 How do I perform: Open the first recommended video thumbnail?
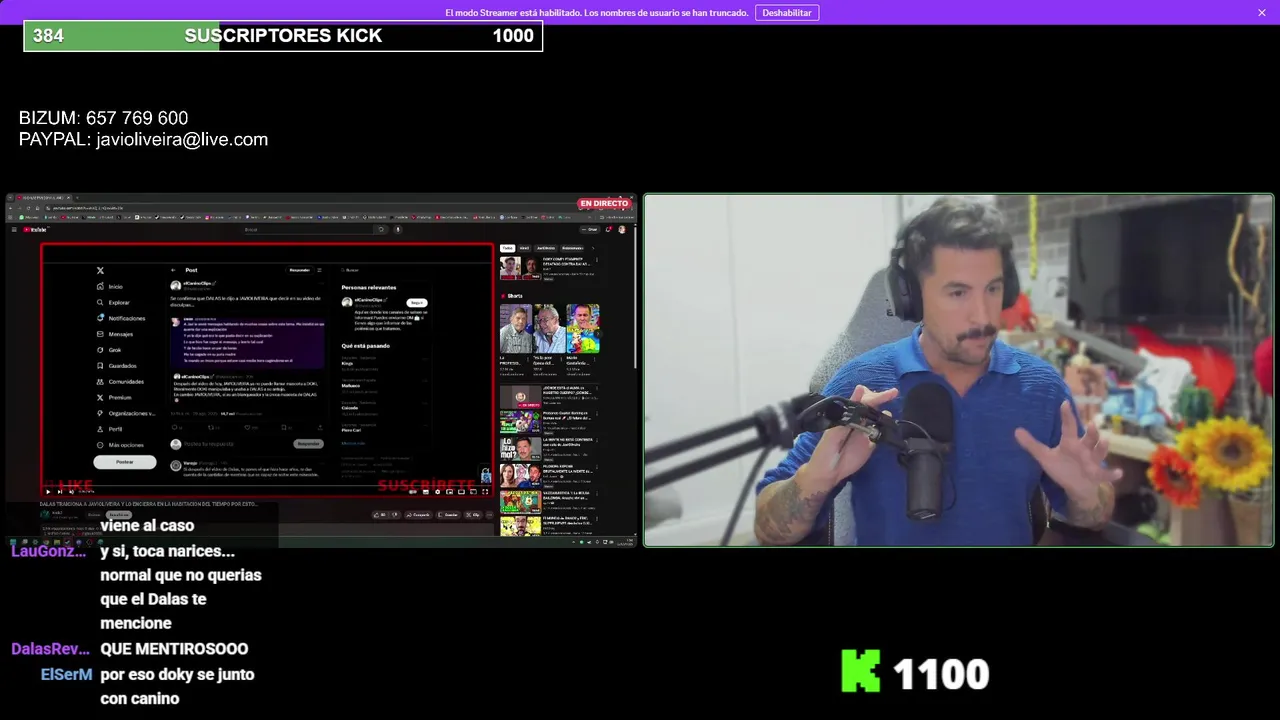coord(520,266)
